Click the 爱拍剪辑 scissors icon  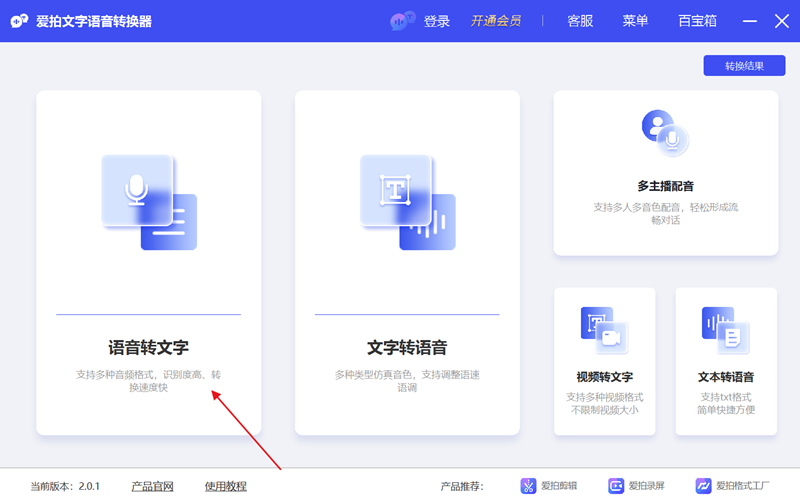pos(528,486)
